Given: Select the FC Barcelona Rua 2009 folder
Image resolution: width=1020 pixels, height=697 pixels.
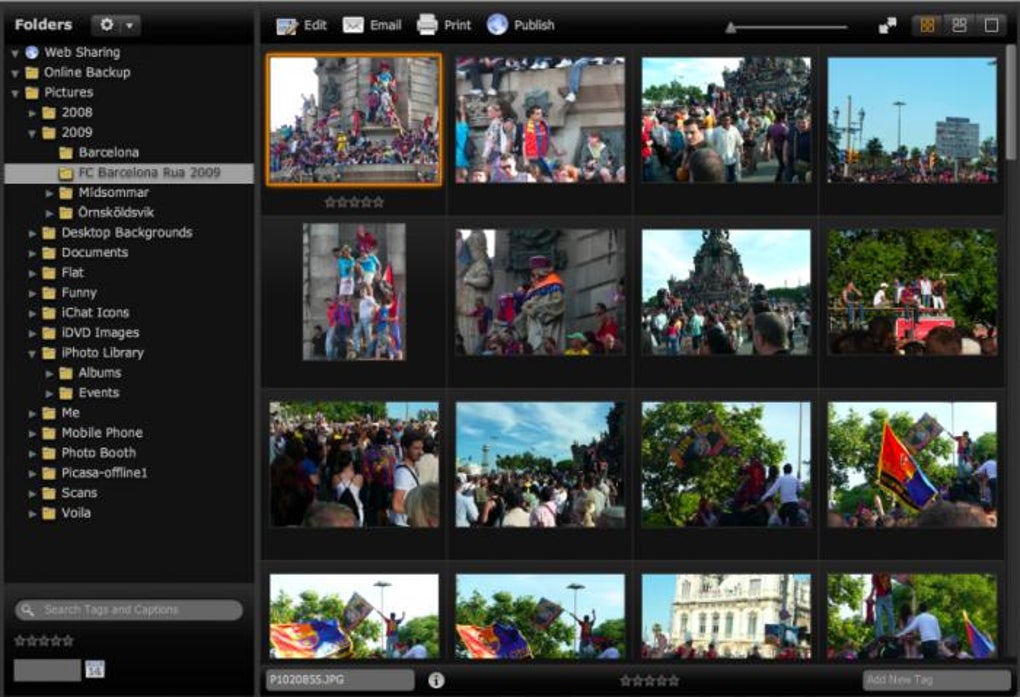Looking at the screenshot, I should click(x=129, y=173).
